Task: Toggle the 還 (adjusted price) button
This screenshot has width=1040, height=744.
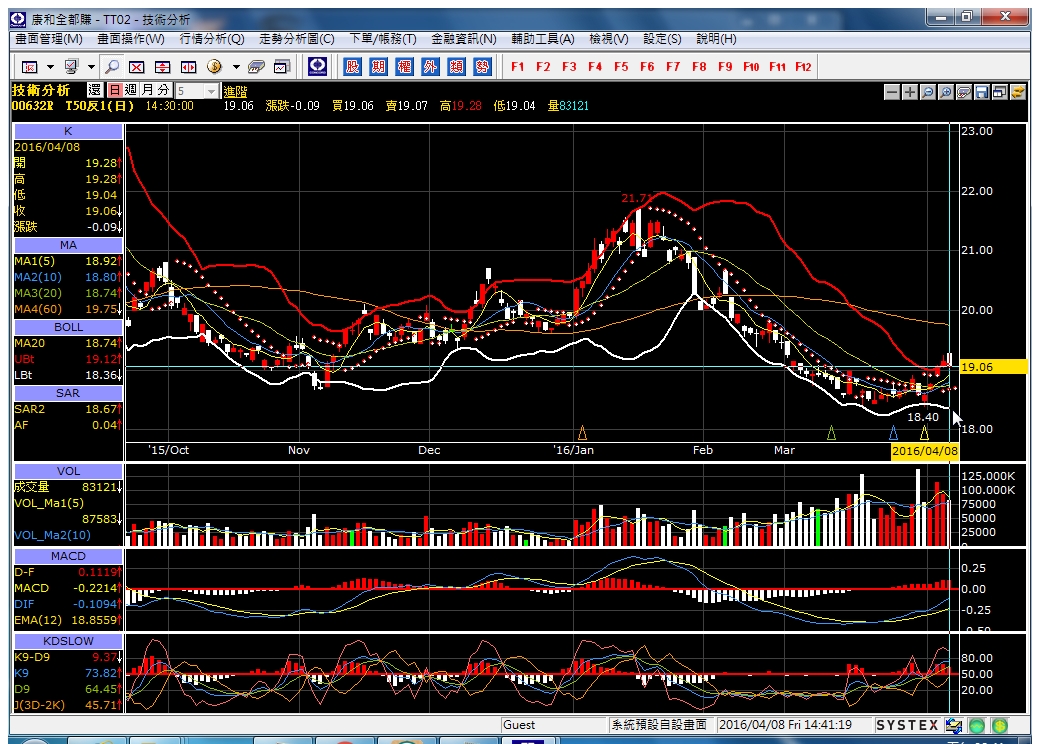Action: [x=94, y=90]
